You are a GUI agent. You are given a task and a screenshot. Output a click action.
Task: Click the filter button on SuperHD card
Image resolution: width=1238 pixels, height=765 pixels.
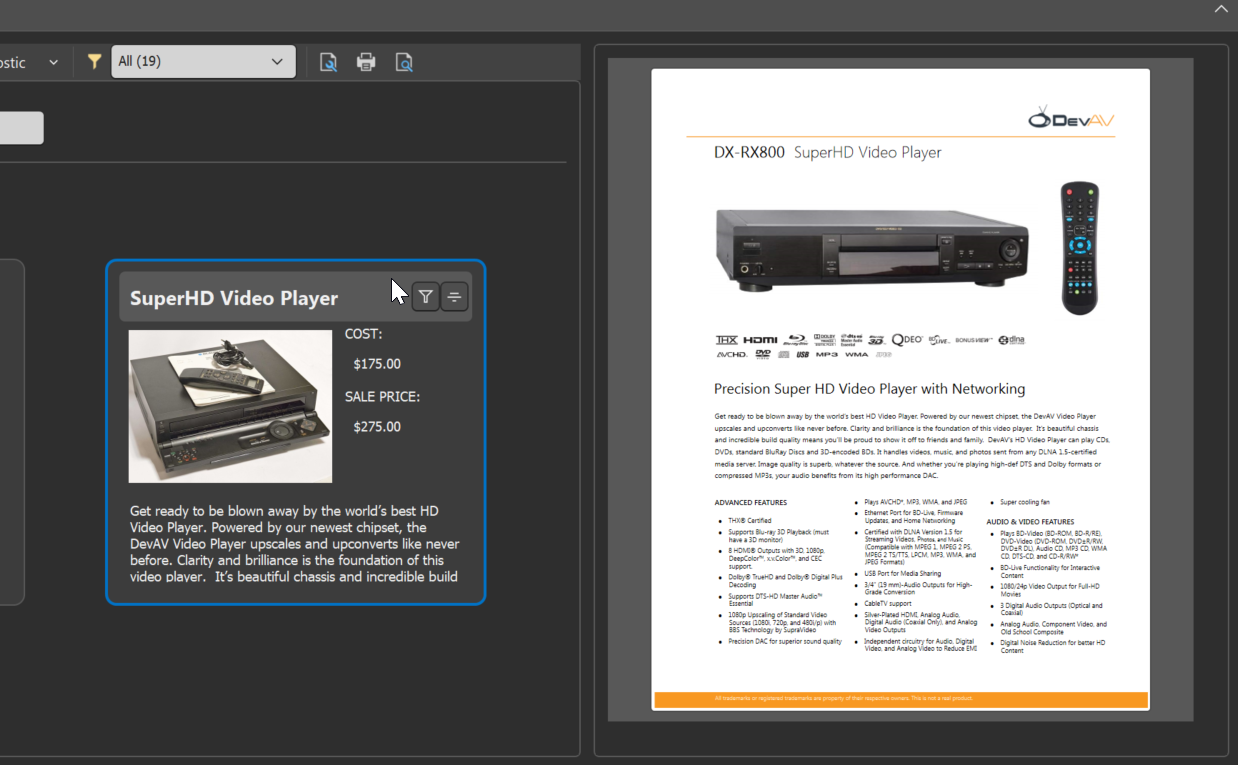tap(426, 296)
